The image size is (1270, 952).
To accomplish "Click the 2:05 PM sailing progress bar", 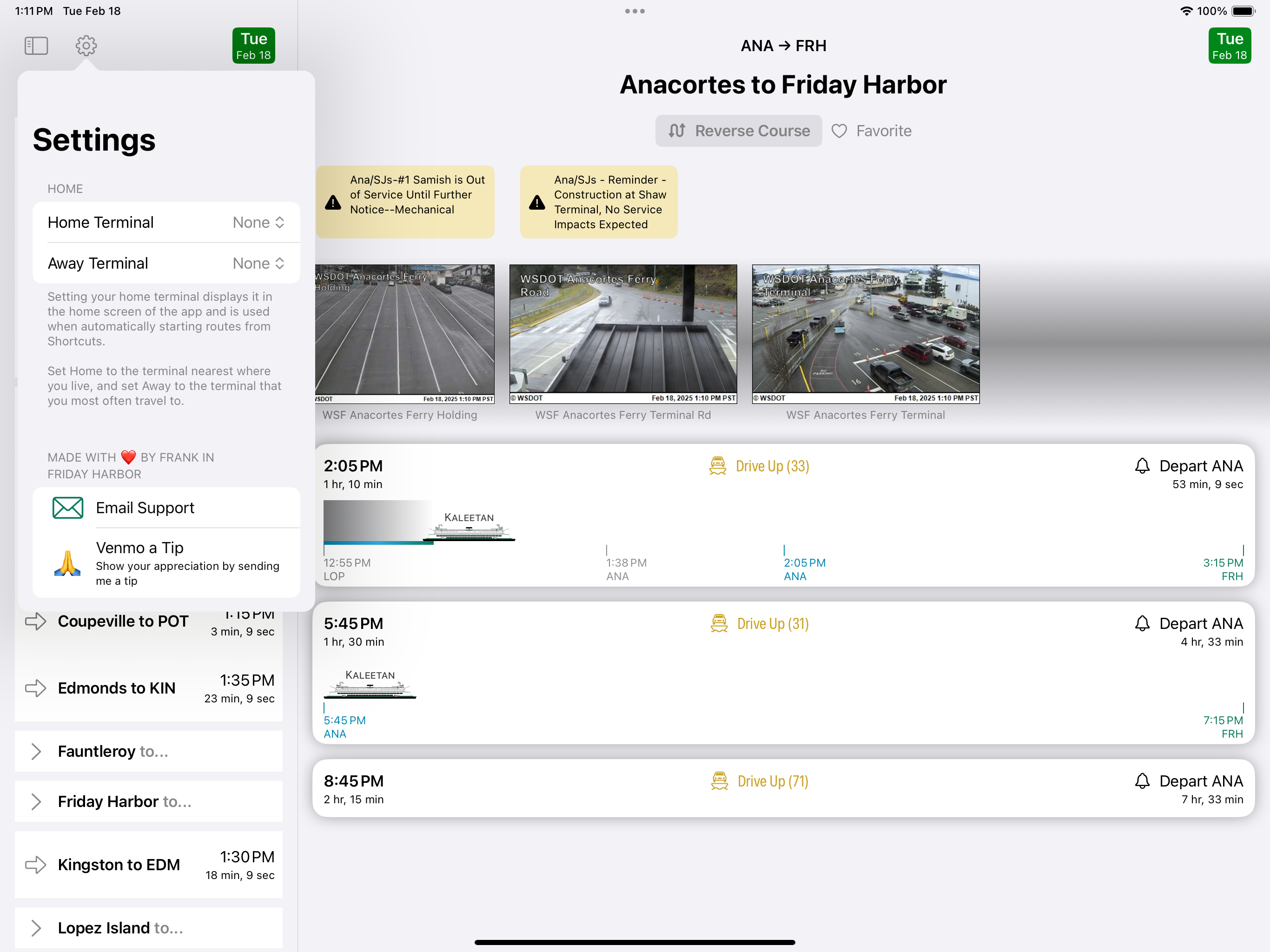I will [x=379, y=542].
